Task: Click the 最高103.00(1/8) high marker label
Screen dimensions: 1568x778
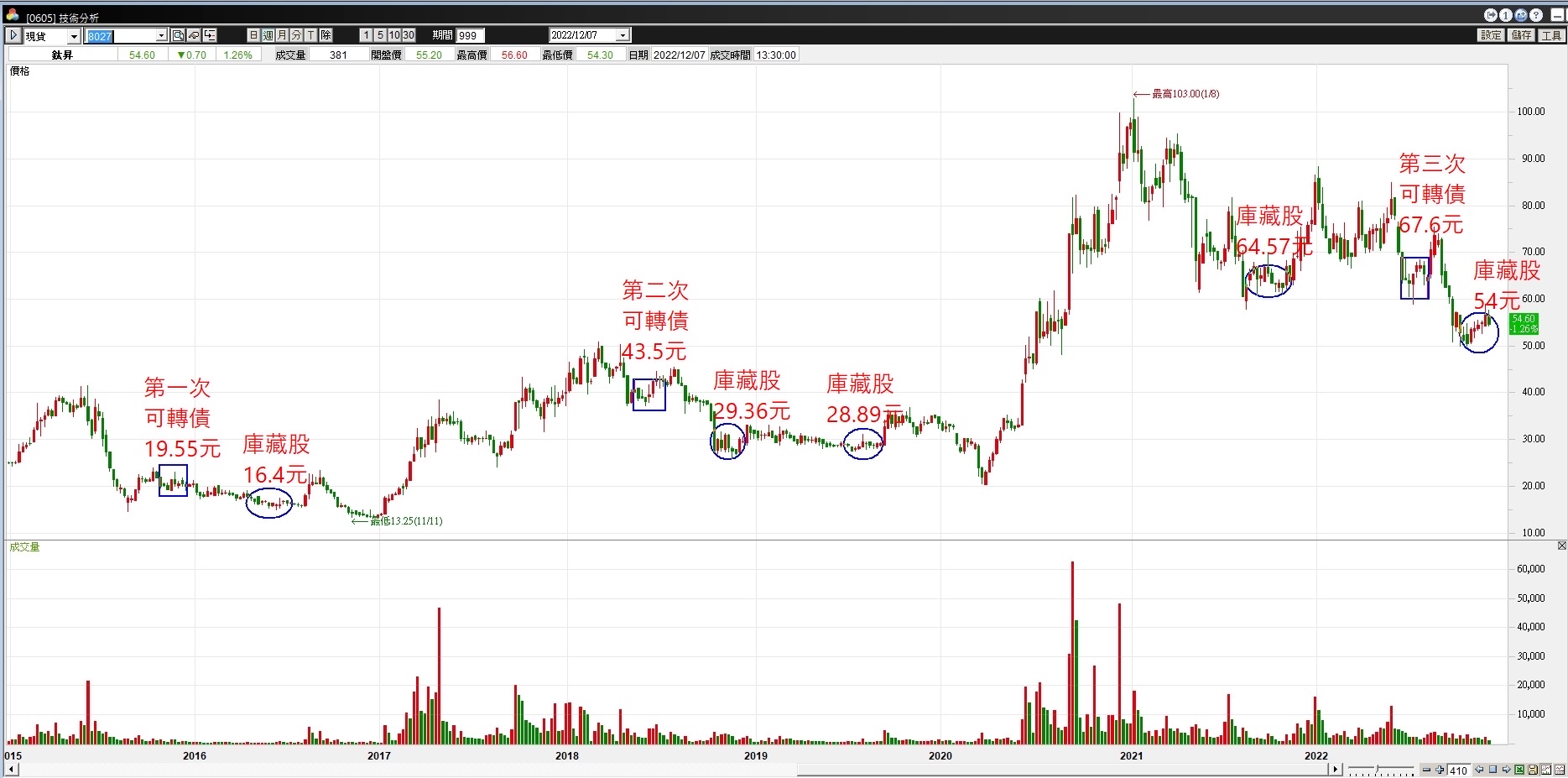Action: click(x=1185, y=94)
